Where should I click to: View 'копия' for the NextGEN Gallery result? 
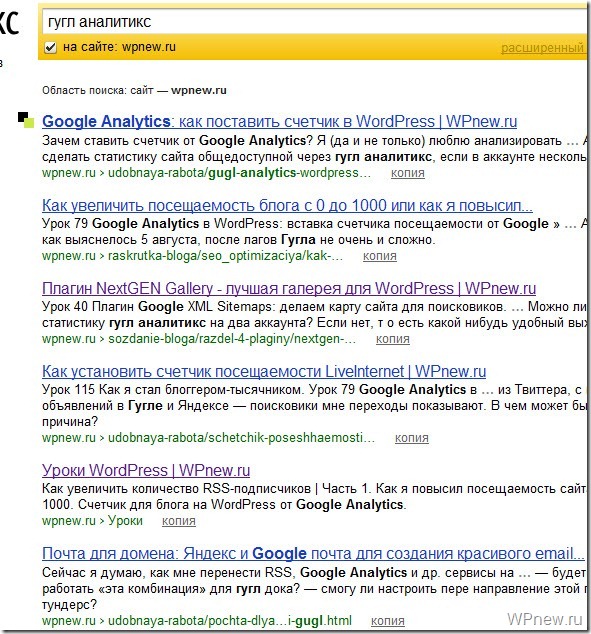[393, 339]
